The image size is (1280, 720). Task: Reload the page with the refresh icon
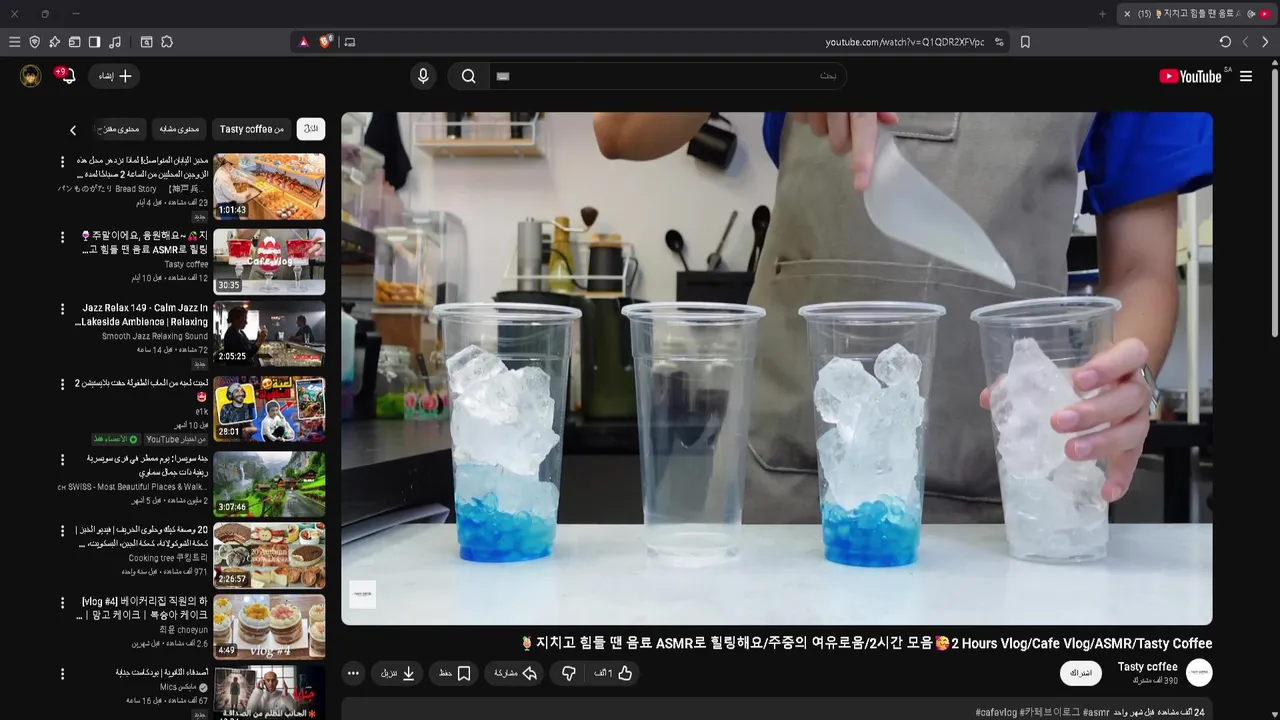coord(1225,42)
